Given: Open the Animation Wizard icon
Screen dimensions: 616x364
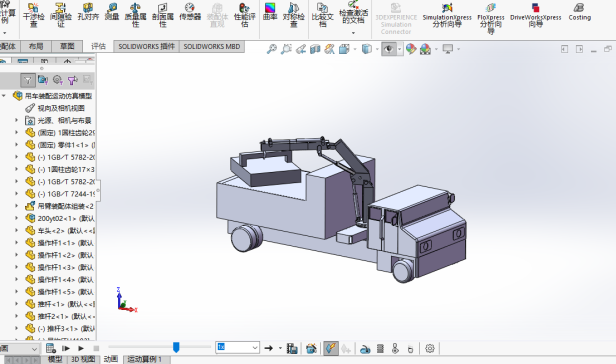Looking at the screenshot, I should (311, 348).
